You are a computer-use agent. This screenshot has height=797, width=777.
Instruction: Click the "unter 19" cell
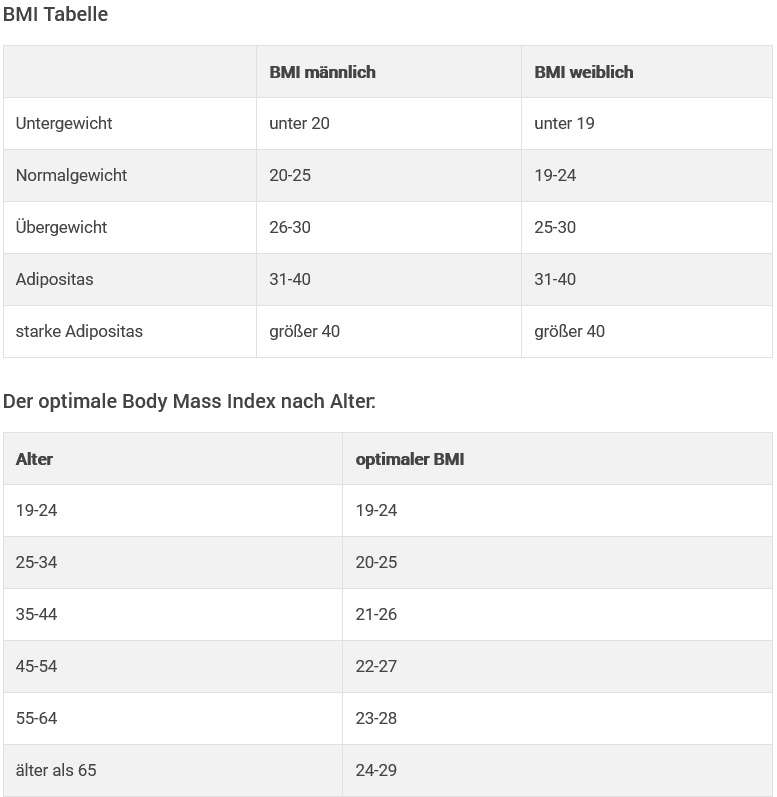pos(564,124)
